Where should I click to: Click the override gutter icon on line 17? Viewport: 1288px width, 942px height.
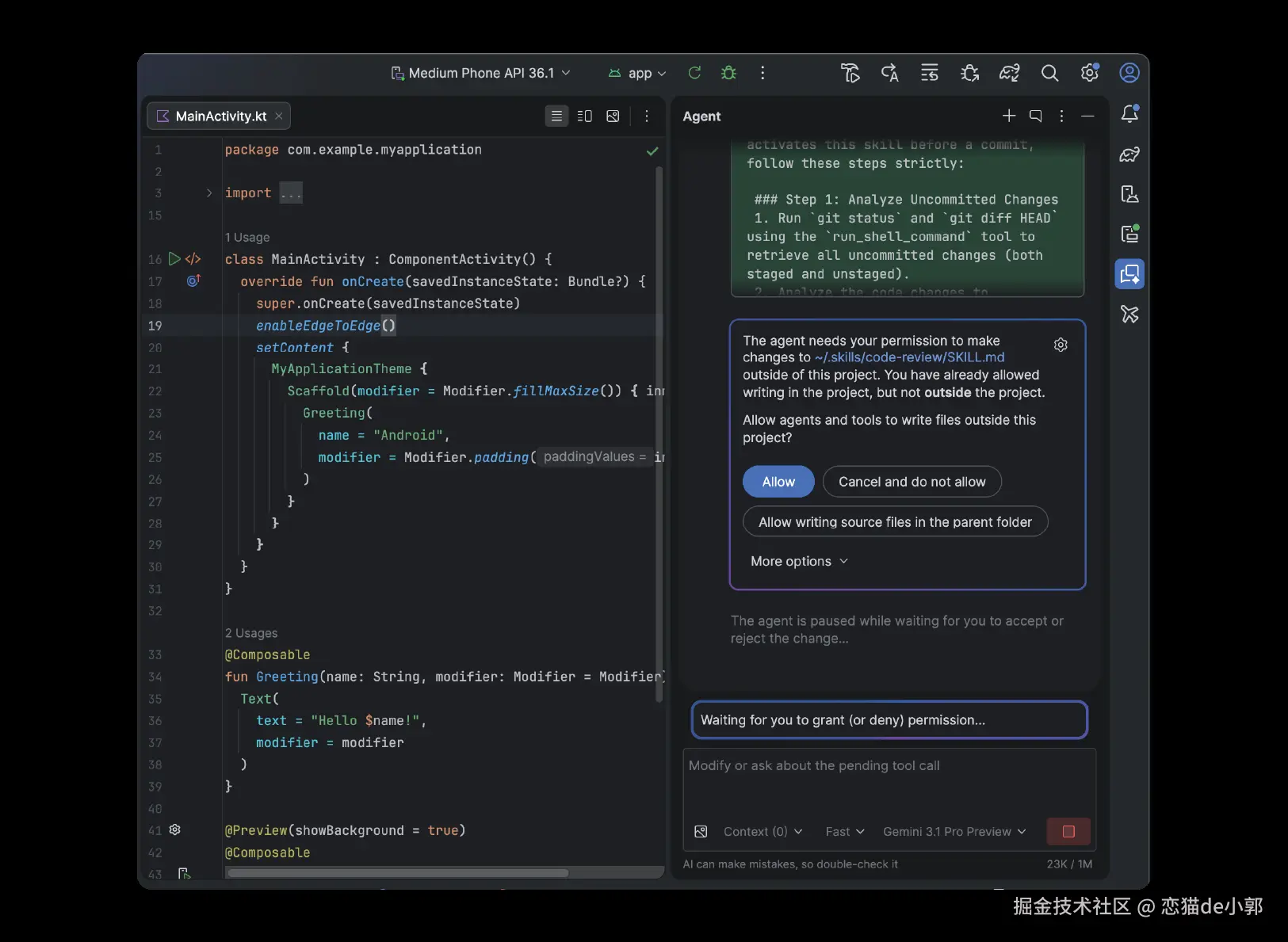pyautogui.click(x=193, y=280)
